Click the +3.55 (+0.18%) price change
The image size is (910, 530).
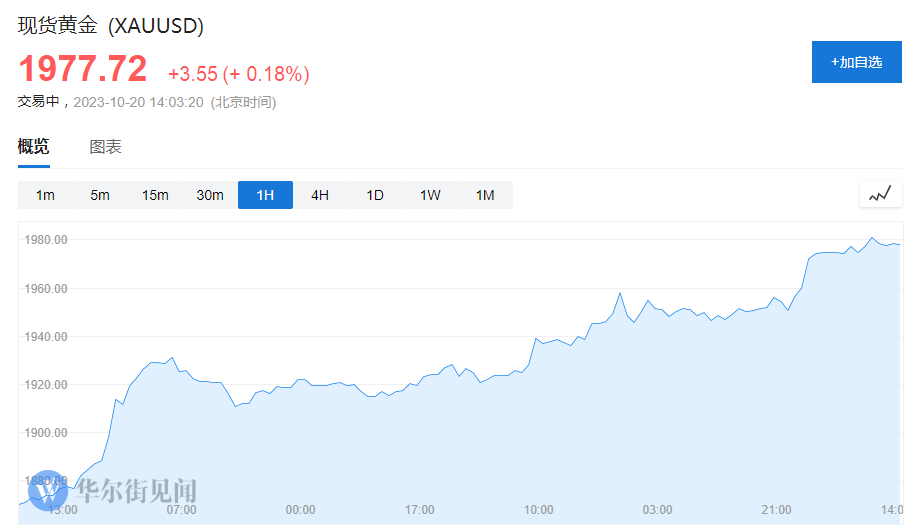pyautogui.click(x=238, y=74)
